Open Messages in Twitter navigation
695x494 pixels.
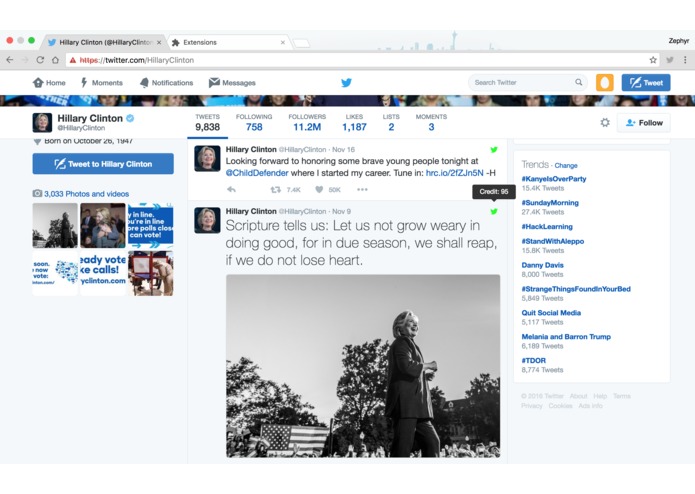click(x=232, y=83)
